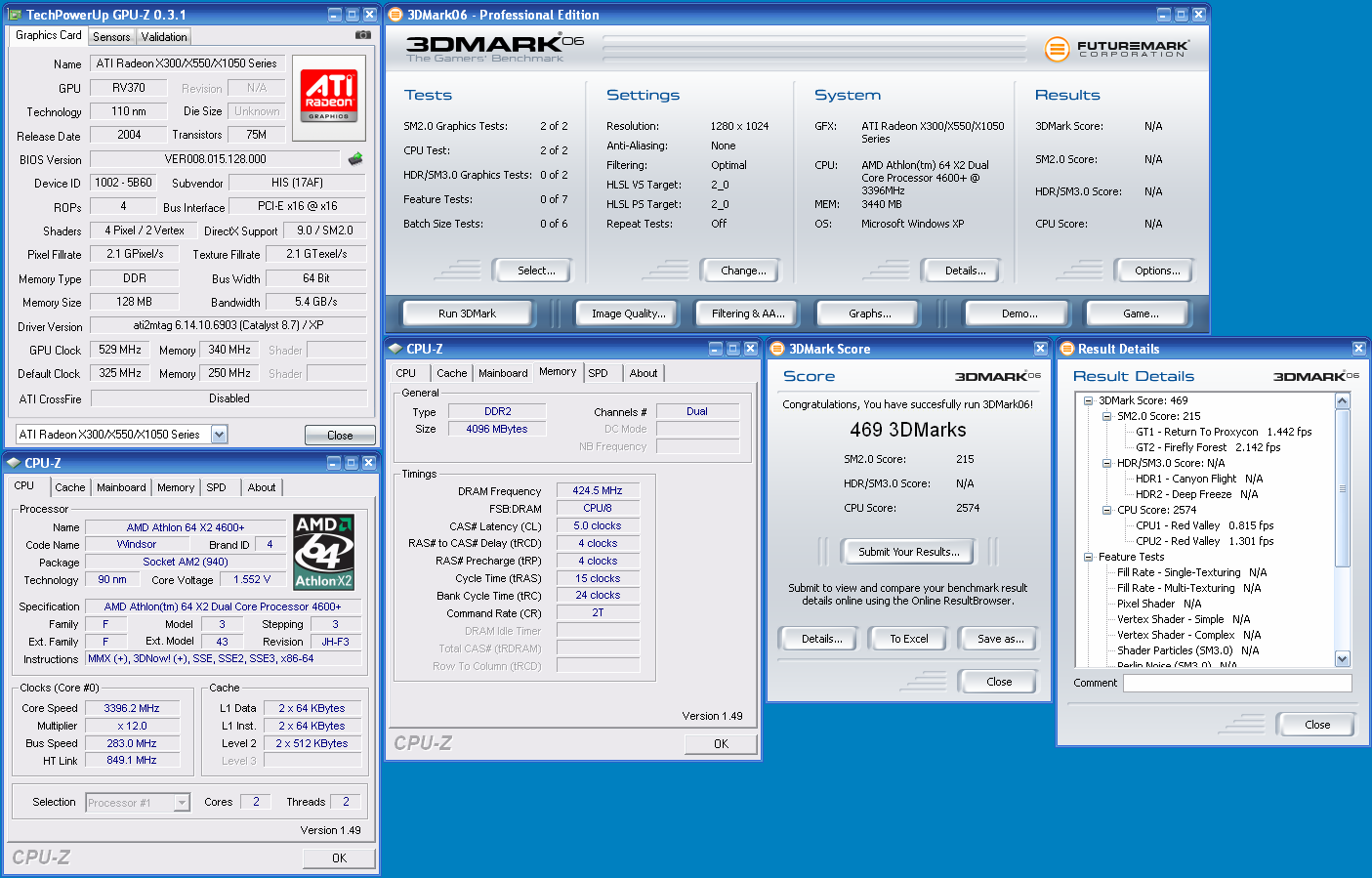The image size is (1372, 878).
Task: Click the Close button in GPU-Z
Action: [340, 435]
